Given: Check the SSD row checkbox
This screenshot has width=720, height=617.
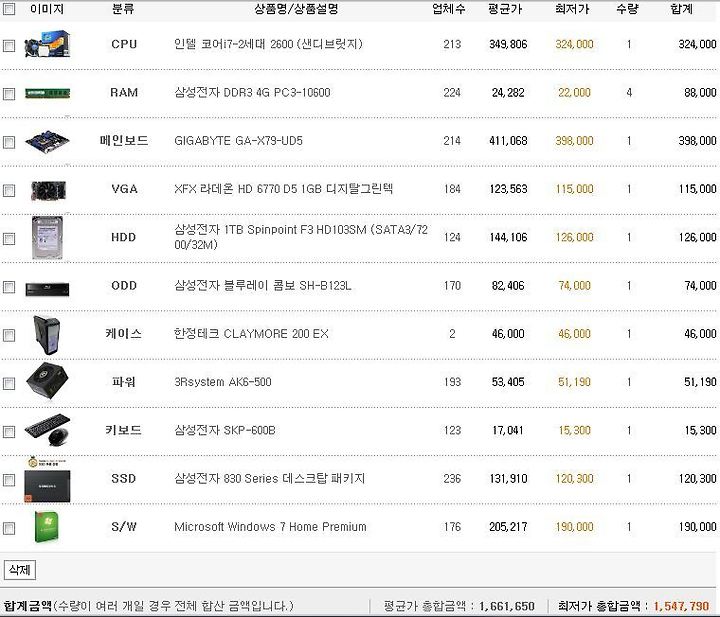Looking at the screenshot, I should [x=9, y=480].
